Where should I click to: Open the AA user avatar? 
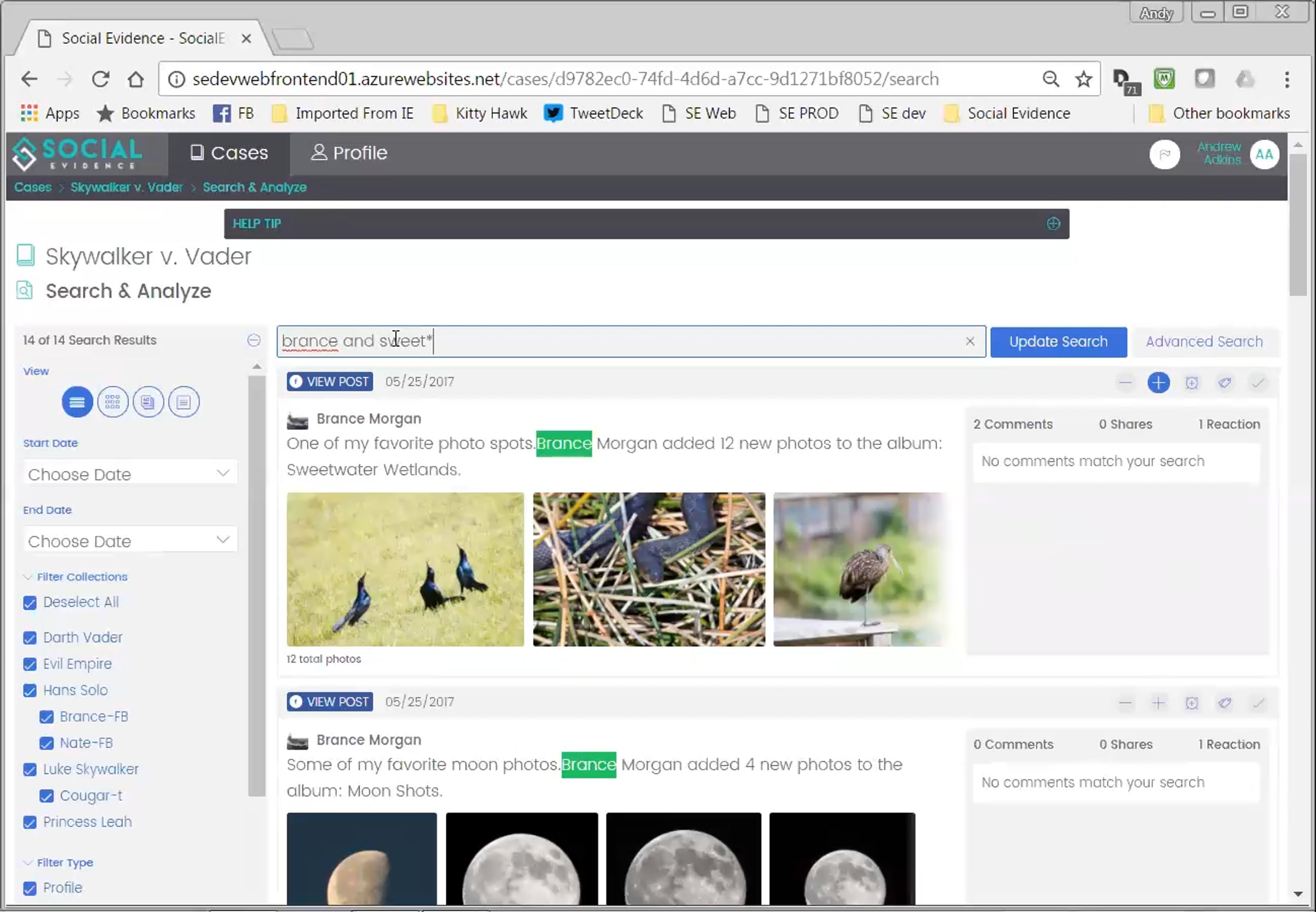(x=1264, y=155)
